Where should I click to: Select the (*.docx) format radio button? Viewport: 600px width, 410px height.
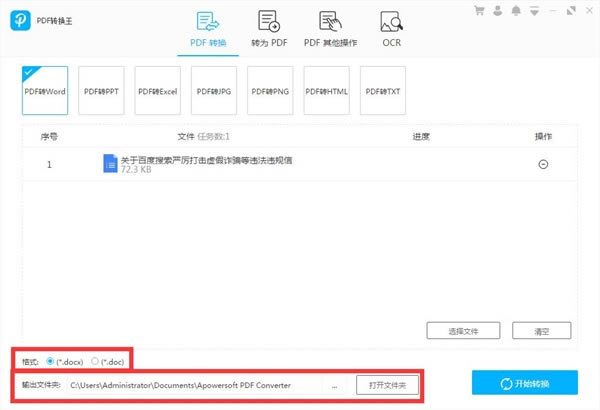[50, 361]
